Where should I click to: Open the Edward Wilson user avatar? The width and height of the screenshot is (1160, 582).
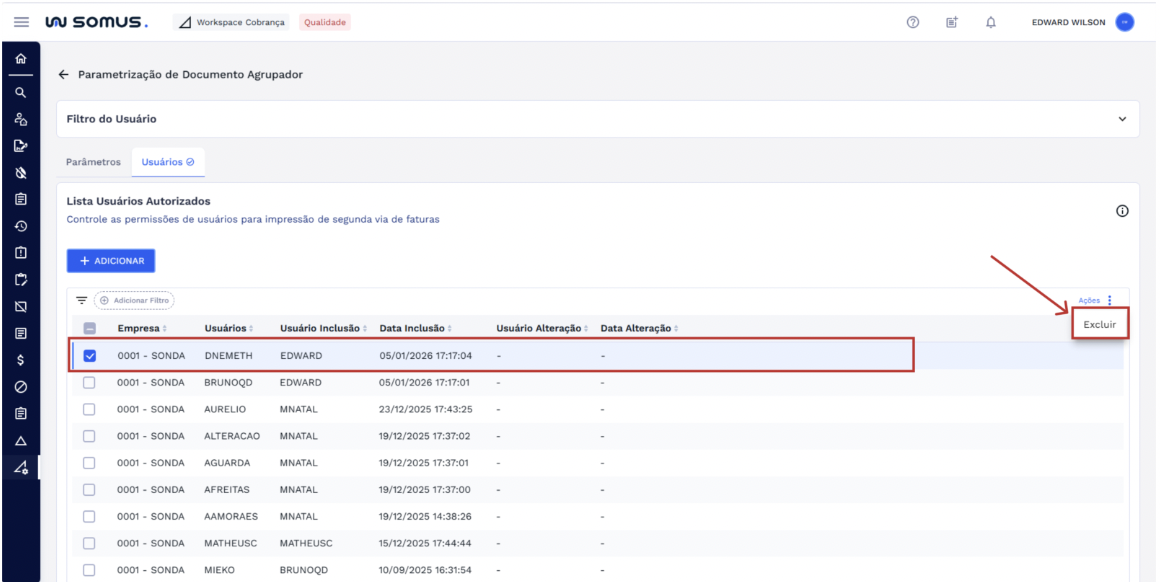[1125, 22]
